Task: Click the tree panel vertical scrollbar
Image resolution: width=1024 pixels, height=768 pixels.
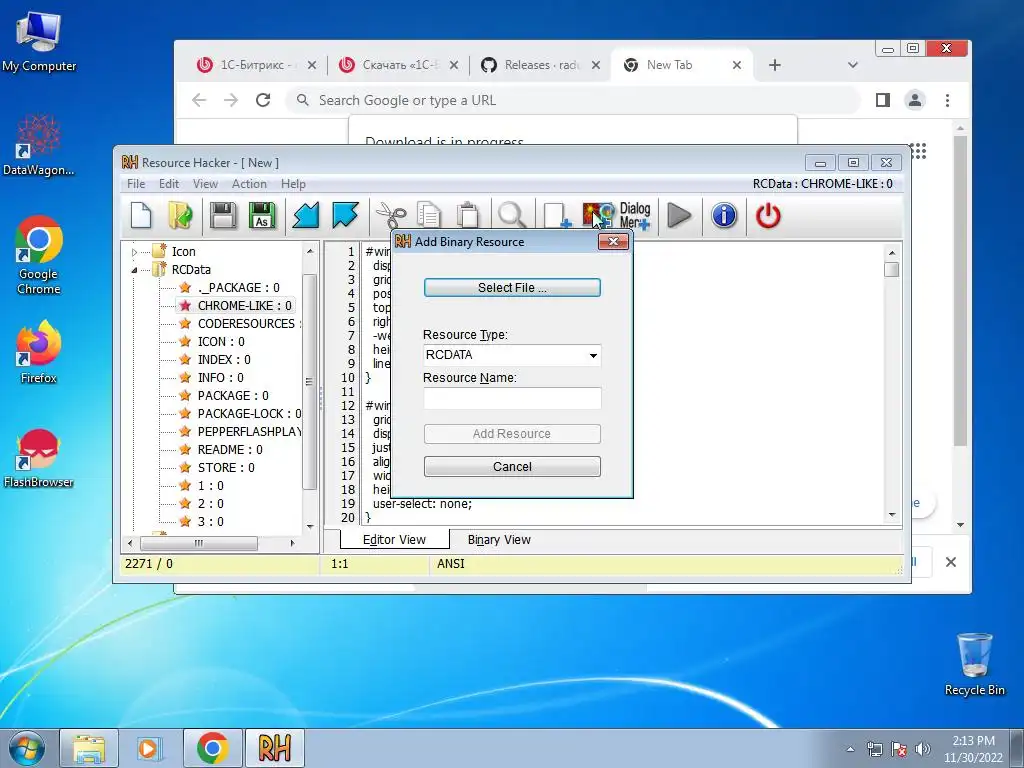Action: [310, 381]
